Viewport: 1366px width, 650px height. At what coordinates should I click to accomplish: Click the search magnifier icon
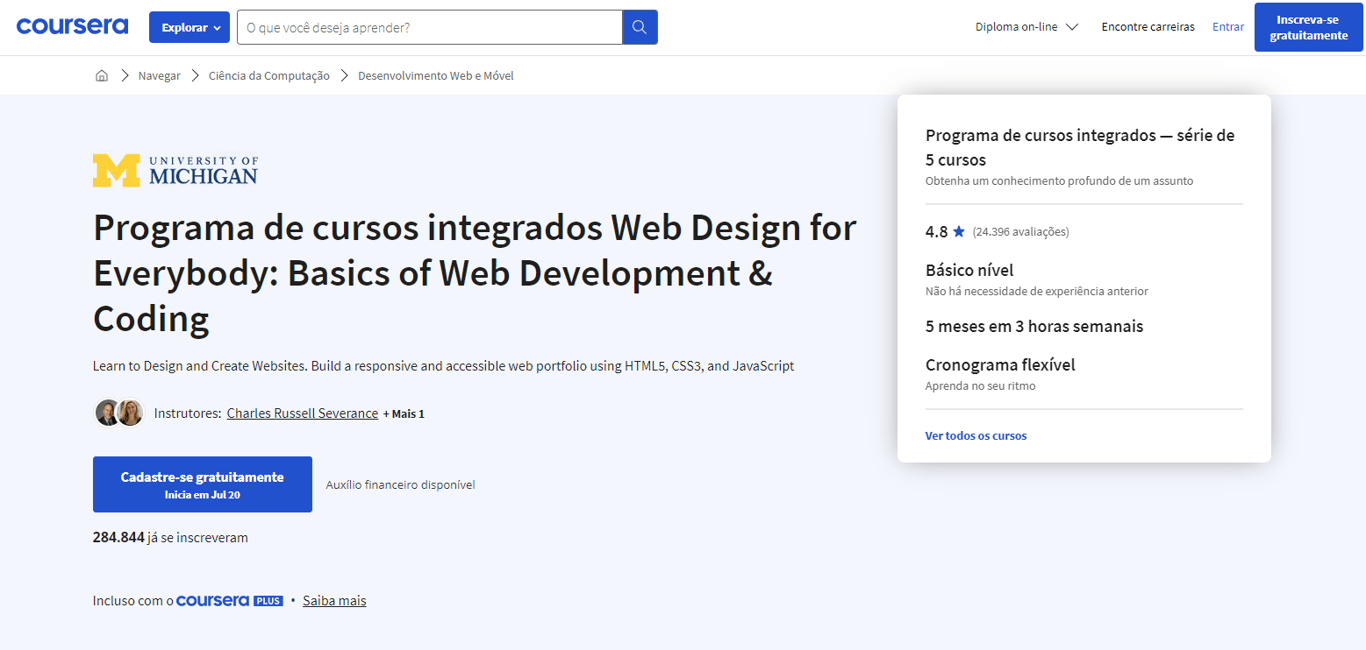click(639, 26)
